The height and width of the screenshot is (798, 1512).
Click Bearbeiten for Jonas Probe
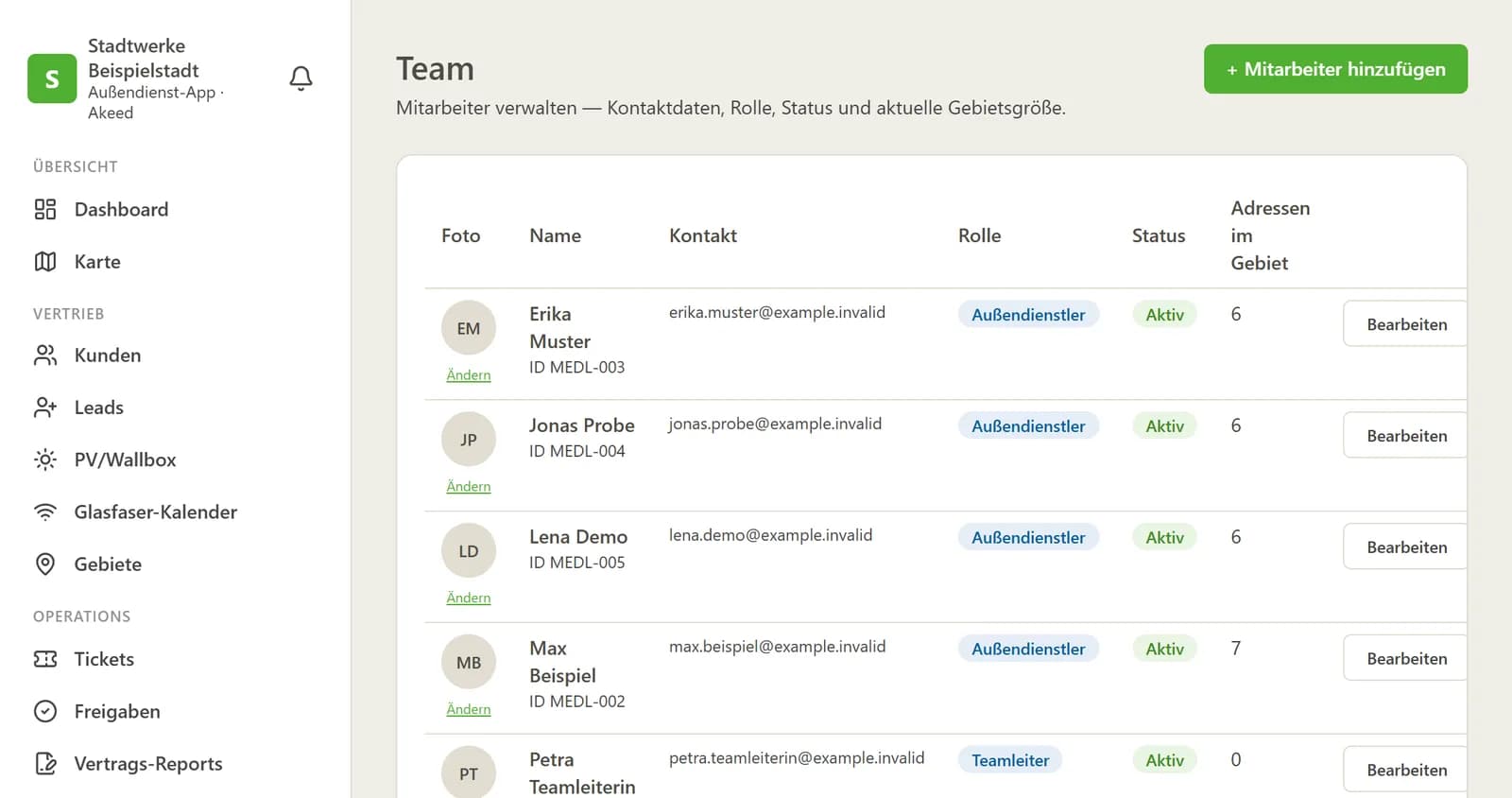(1405, 436)
